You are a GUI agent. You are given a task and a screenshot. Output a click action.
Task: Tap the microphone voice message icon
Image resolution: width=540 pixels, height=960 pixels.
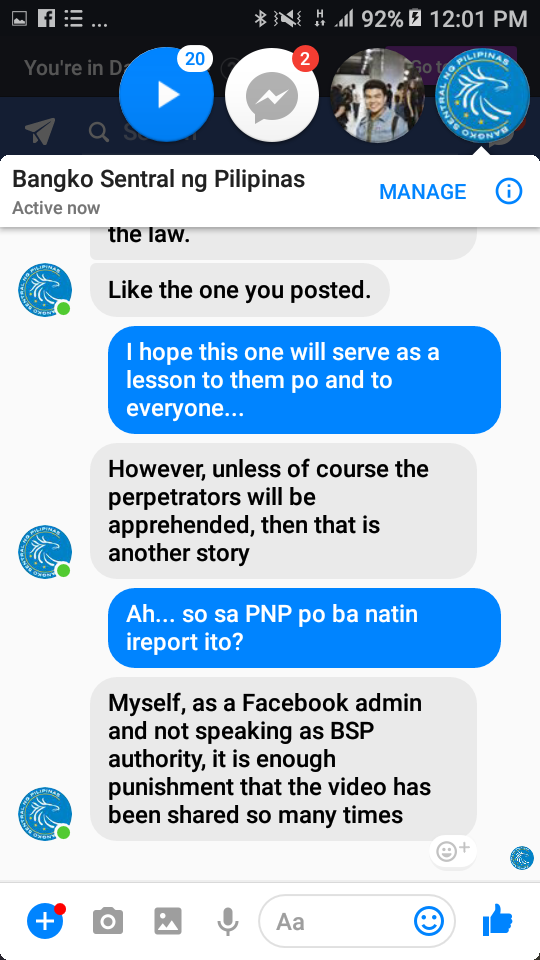coord(228,921)
